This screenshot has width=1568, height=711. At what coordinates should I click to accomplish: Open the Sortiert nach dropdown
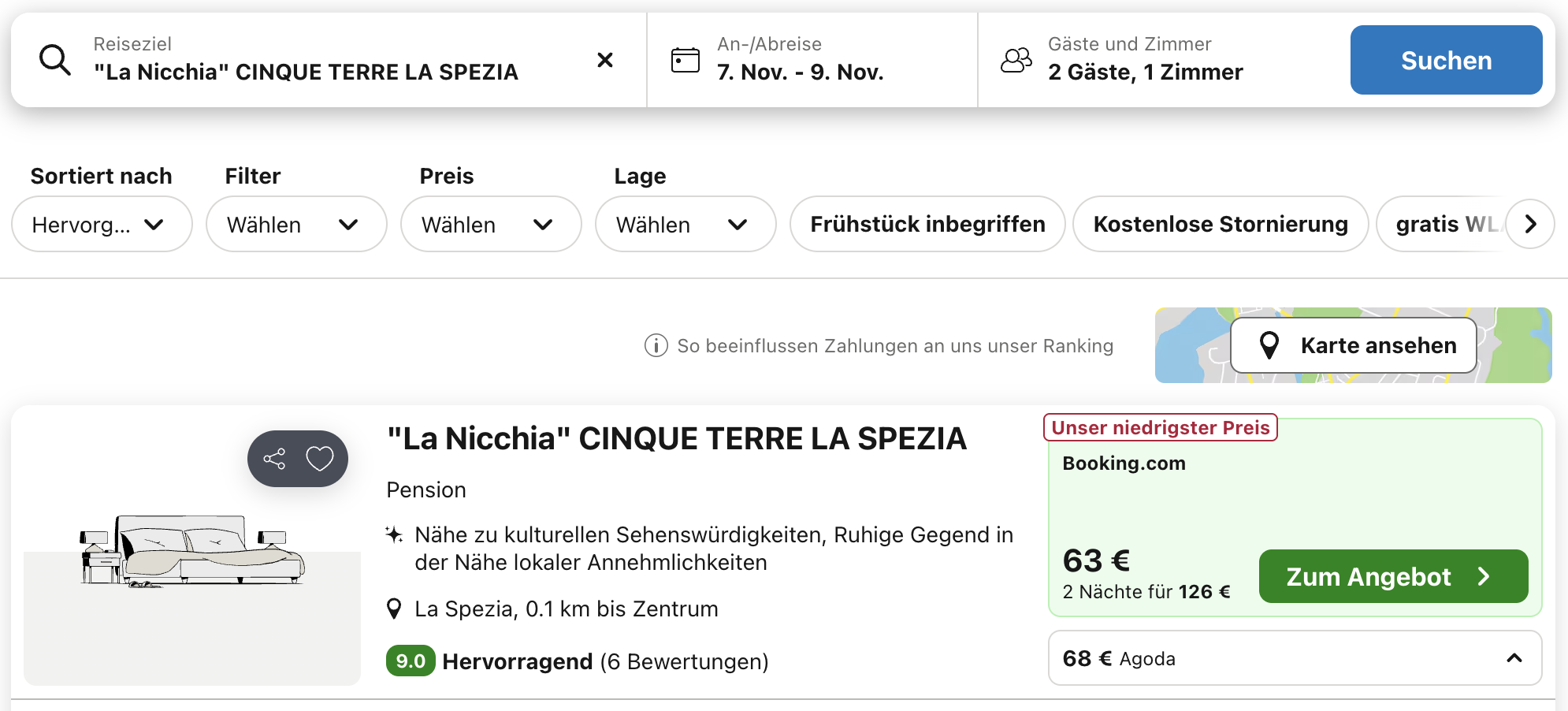pyautogui.click(x=102, y=224)
